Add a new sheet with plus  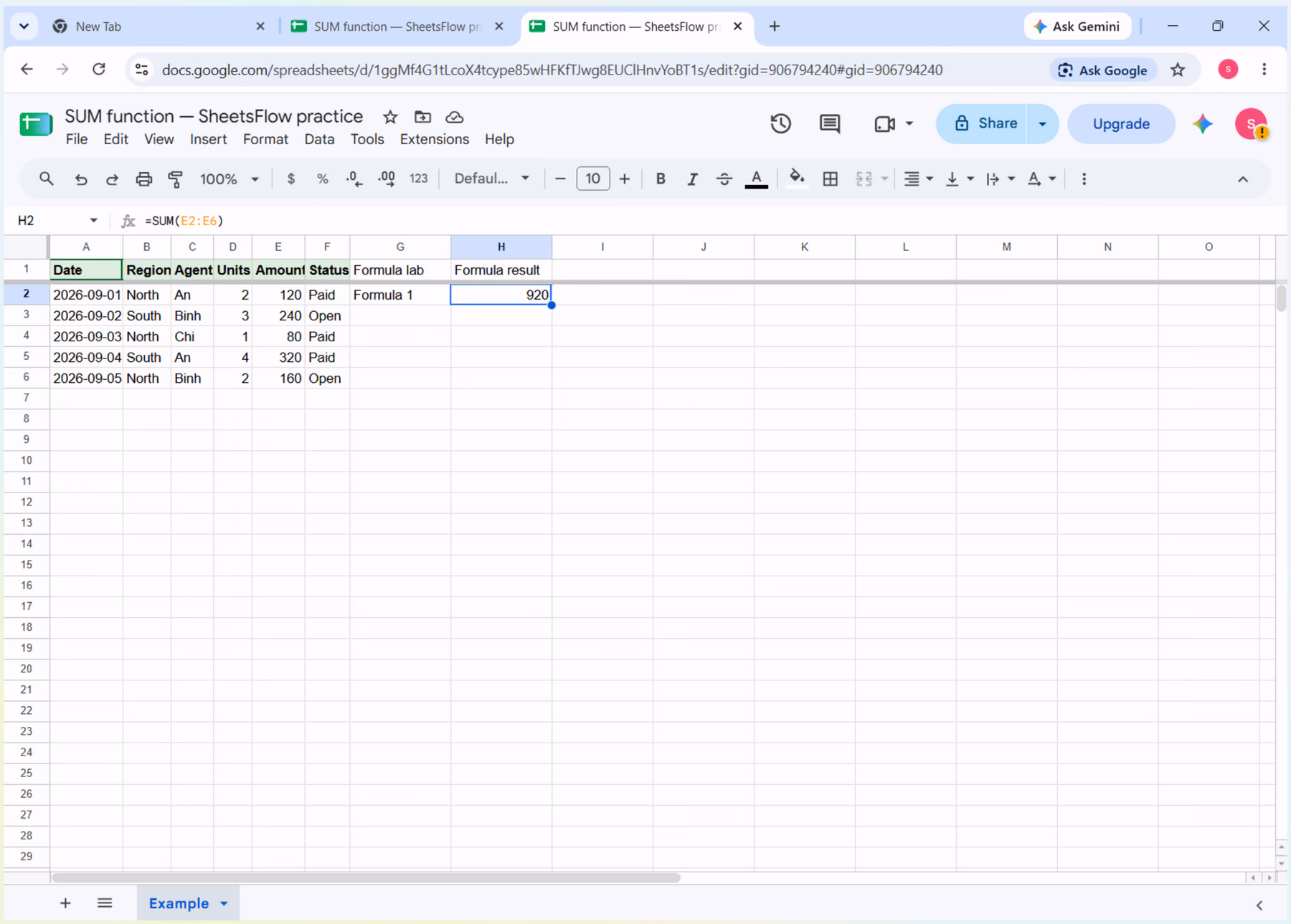click(x=65, y=904)
